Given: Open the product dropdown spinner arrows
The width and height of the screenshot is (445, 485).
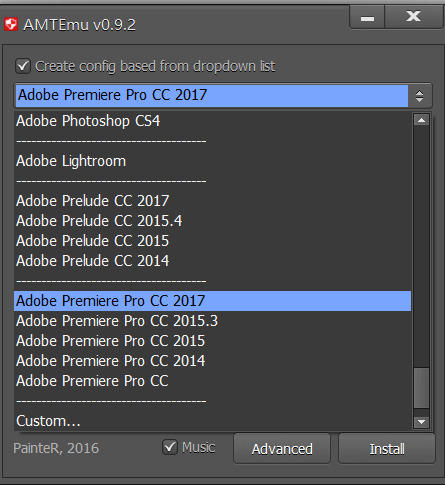Looking at the screenshot, I should pyautogui.click(x=420, y=96).
